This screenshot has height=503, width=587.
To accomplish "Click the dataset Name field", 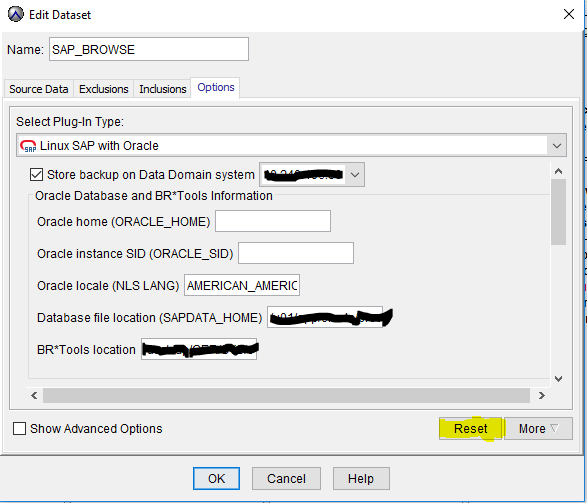I will tap(149, 49).
